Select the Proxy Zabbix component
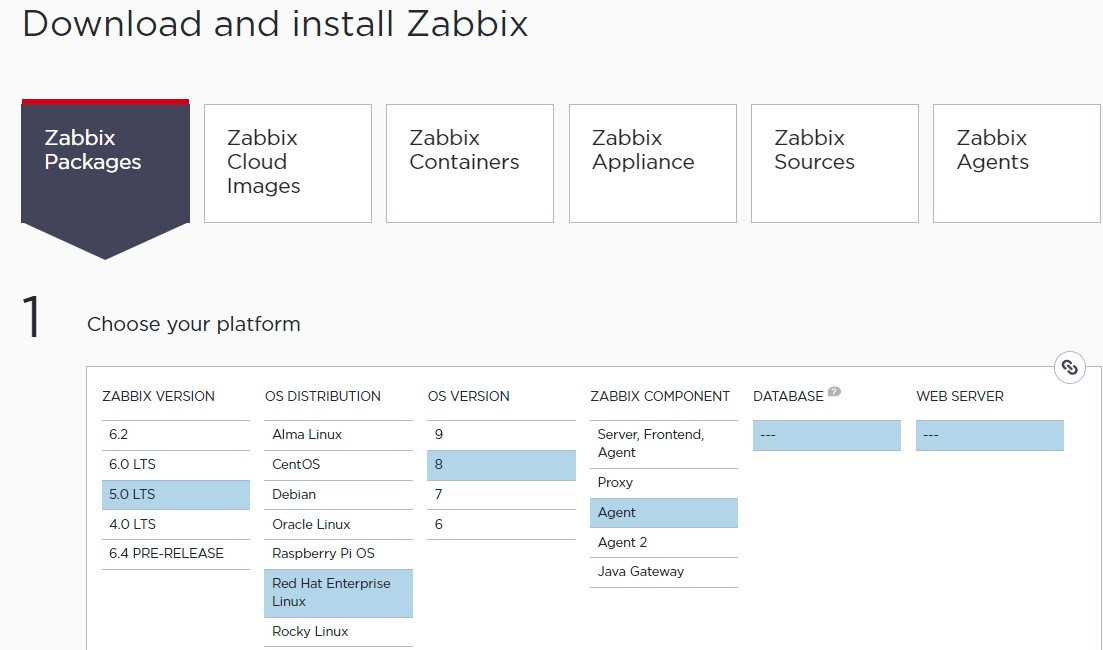The width and height of the screenshot is (1103, 650). click(663, 483)
